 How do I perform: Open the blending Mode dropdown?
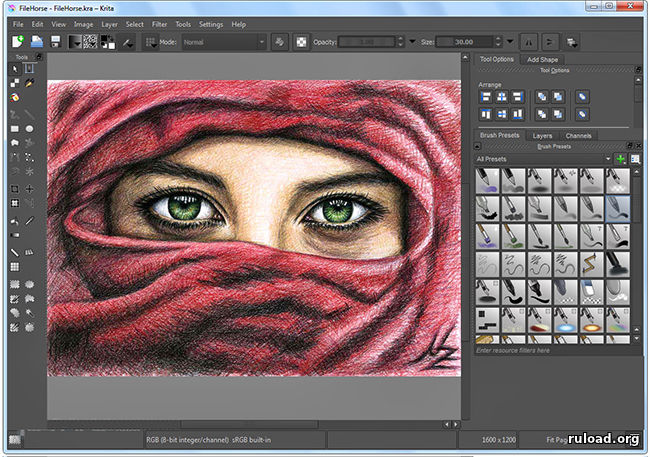point(222,42)
